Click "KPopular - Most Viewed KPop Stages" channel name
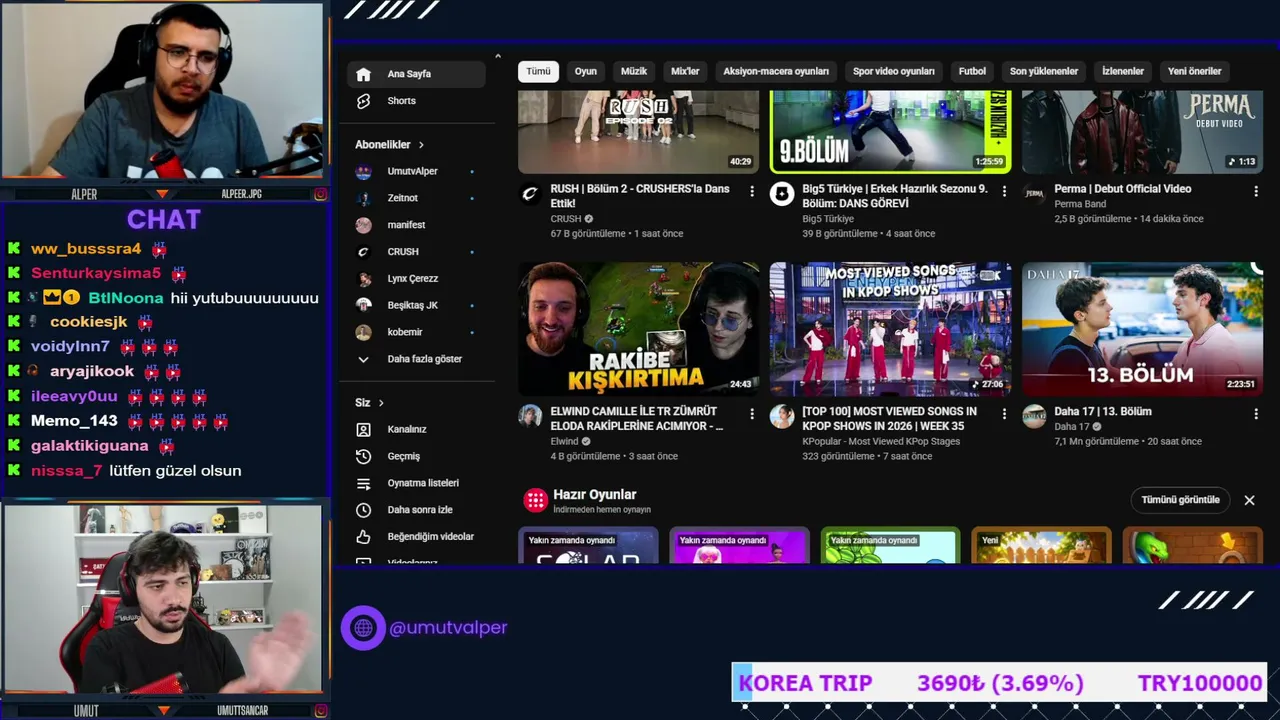 click(881, 441)
